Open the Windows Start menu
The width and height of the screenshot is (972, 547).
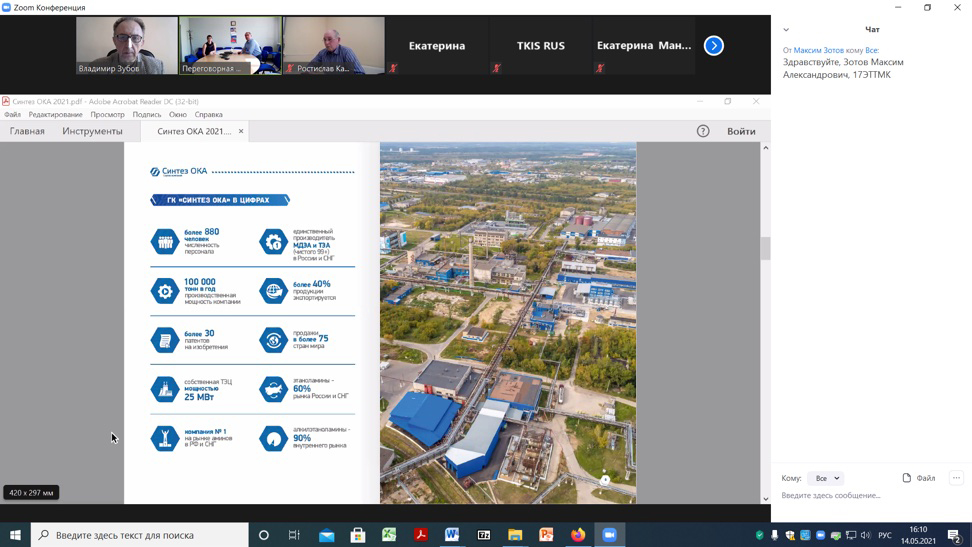point(15,535)
